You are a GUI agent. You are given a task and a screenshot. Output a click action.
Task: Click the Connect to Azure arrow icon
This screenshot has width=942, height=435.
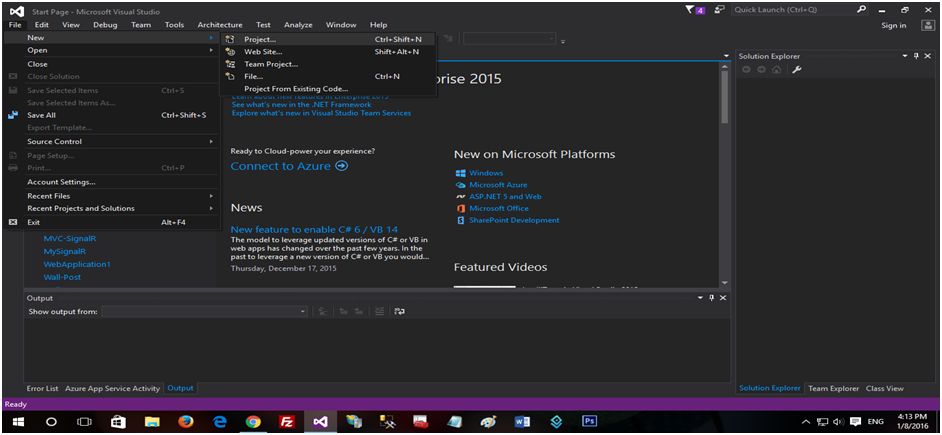[342, 166]
